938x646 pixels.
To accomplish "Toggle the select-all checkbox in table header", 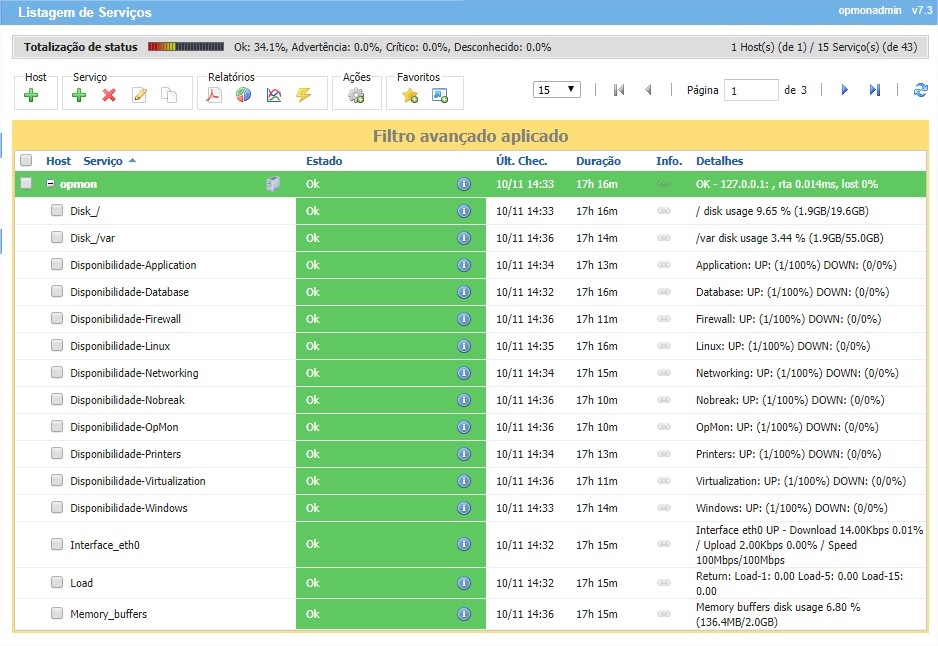I will 26,160.
